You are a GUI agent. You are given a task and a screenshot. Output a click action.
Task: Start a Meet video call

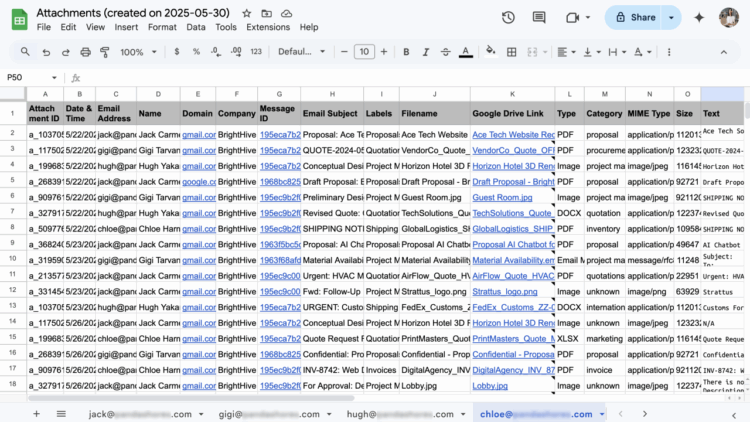coord(573,18)
